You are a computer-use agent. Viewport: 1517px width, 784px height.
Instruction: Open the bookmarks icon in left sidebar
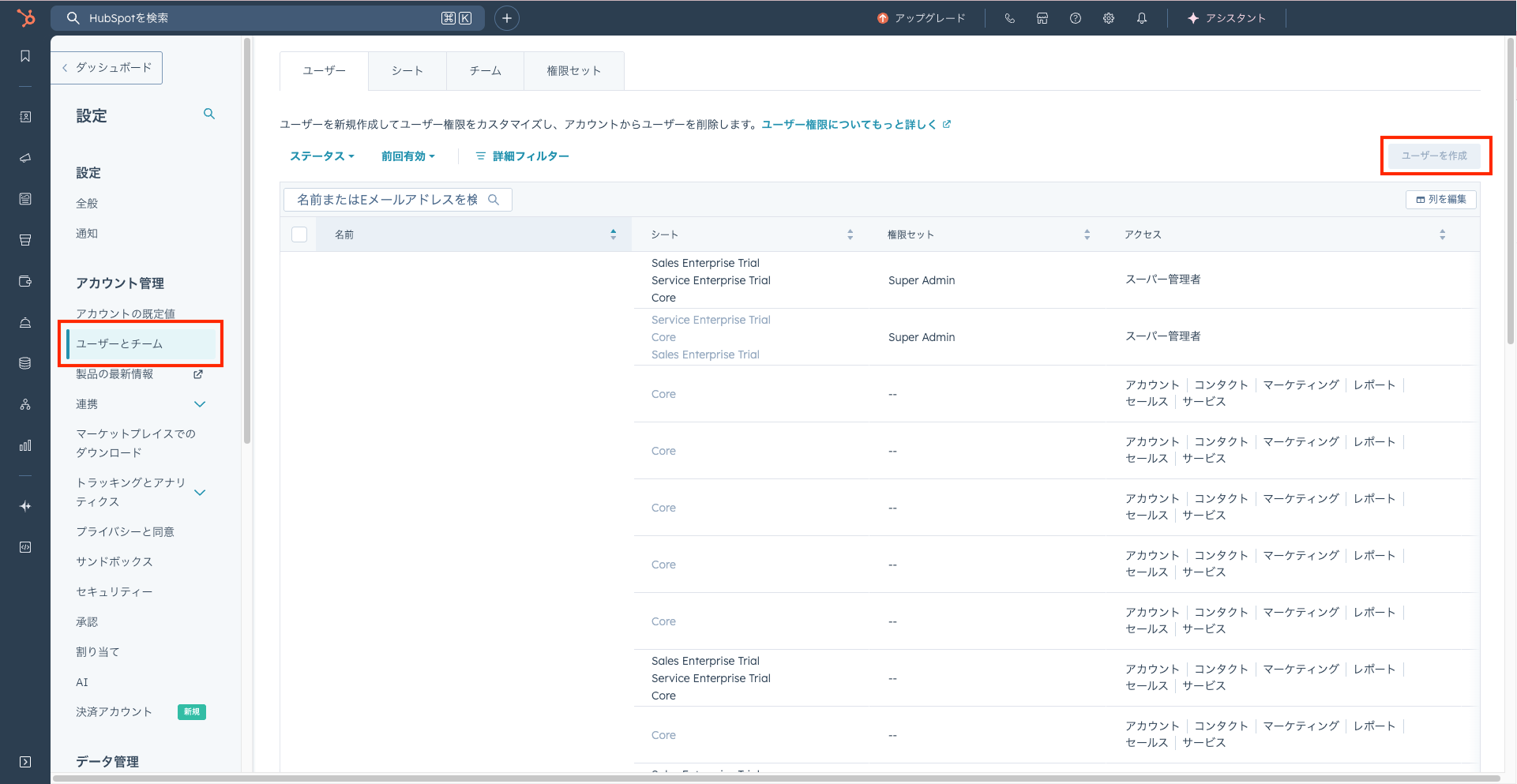pos(25,56)
